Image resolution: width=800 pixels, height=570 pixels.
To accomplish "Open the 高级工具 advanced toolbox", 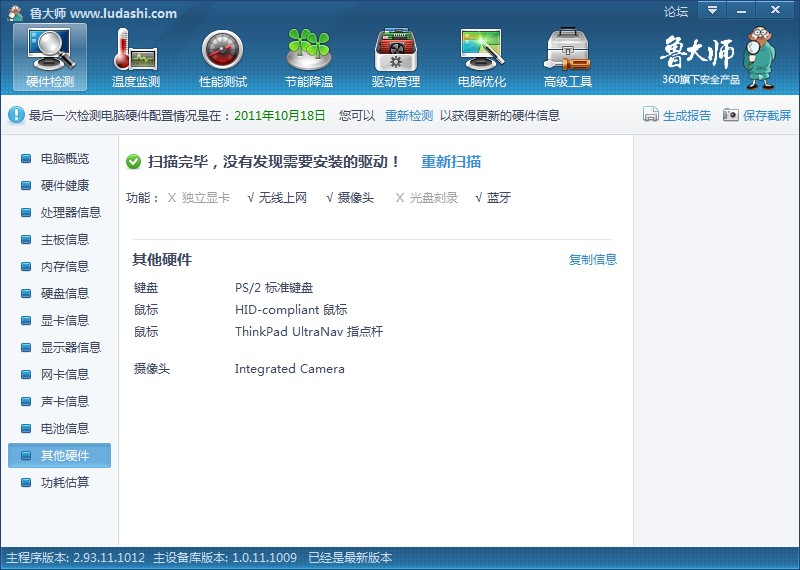I will click(568, 57).
